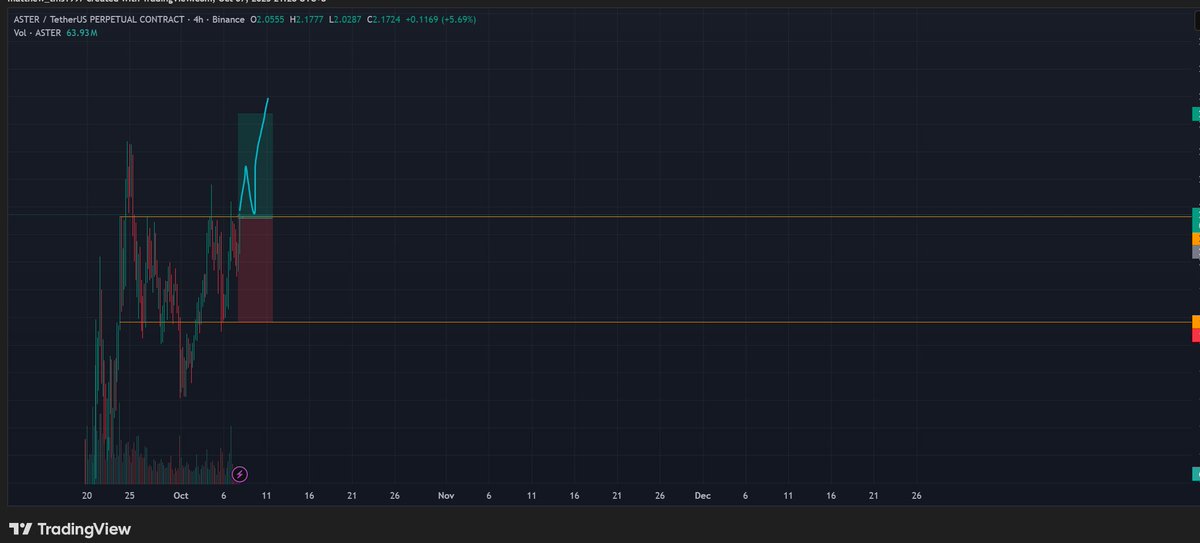Click the 6 date label following Nov
This screenshot has height=543, width=1200.
point(488,495)
